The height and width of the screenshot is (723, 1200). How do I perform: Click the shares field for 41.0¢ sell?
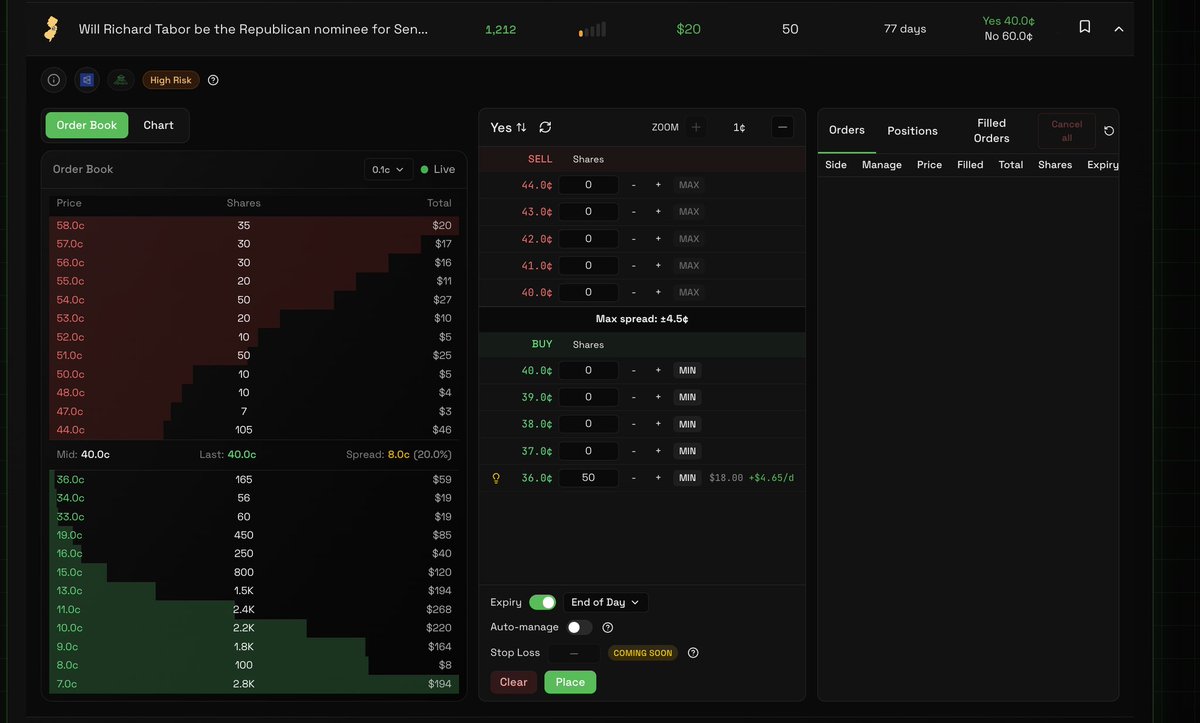point(588,266)
